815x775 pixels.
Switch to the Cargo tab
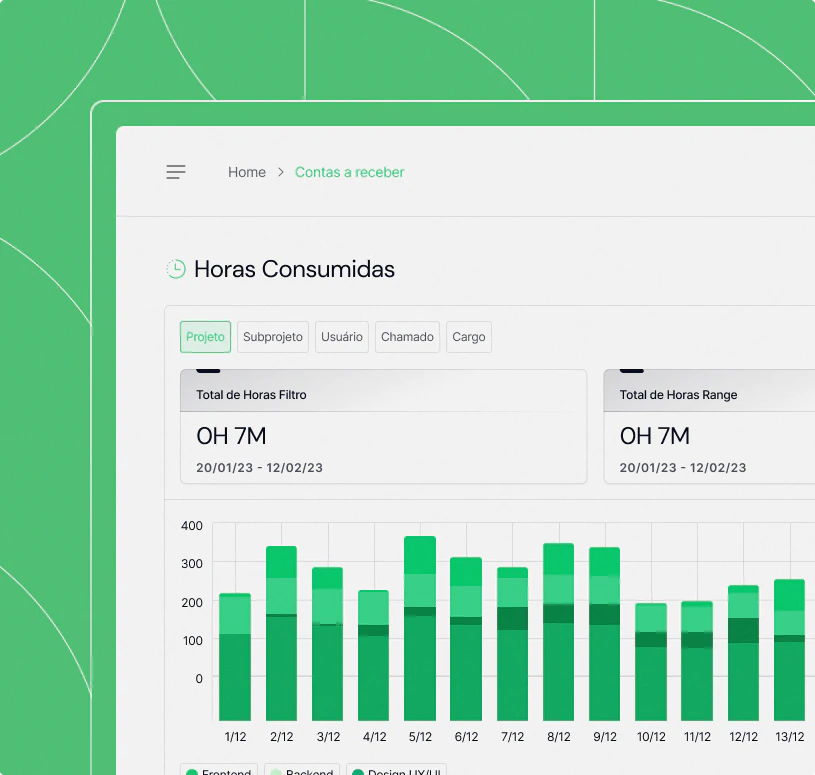(x=468, y=337)
